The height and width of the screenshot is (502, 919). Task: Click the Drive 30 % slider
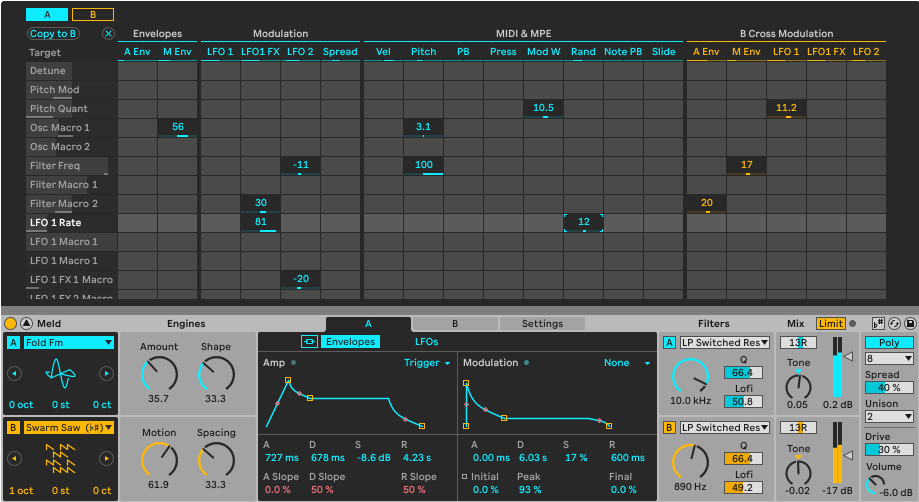point(889,449)
